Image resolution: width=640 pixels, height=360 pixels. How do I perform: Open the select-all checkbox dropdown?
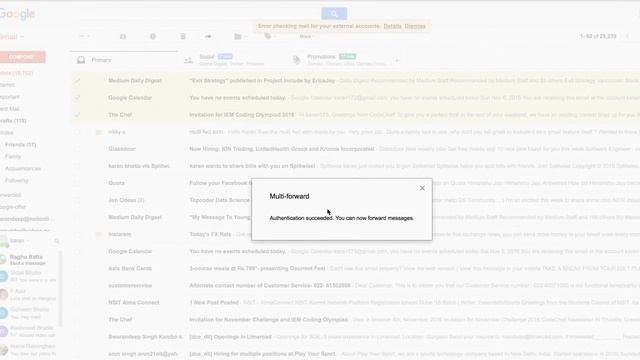(x=84, y=36)
